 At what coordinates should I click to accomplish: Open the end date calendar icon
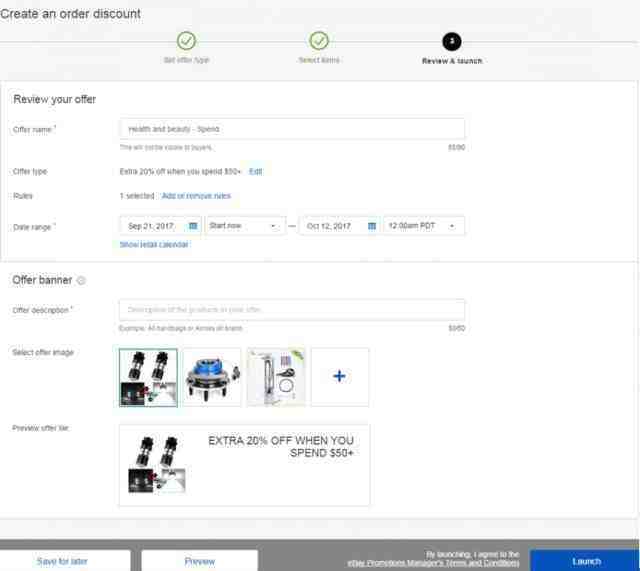(372, 226)
